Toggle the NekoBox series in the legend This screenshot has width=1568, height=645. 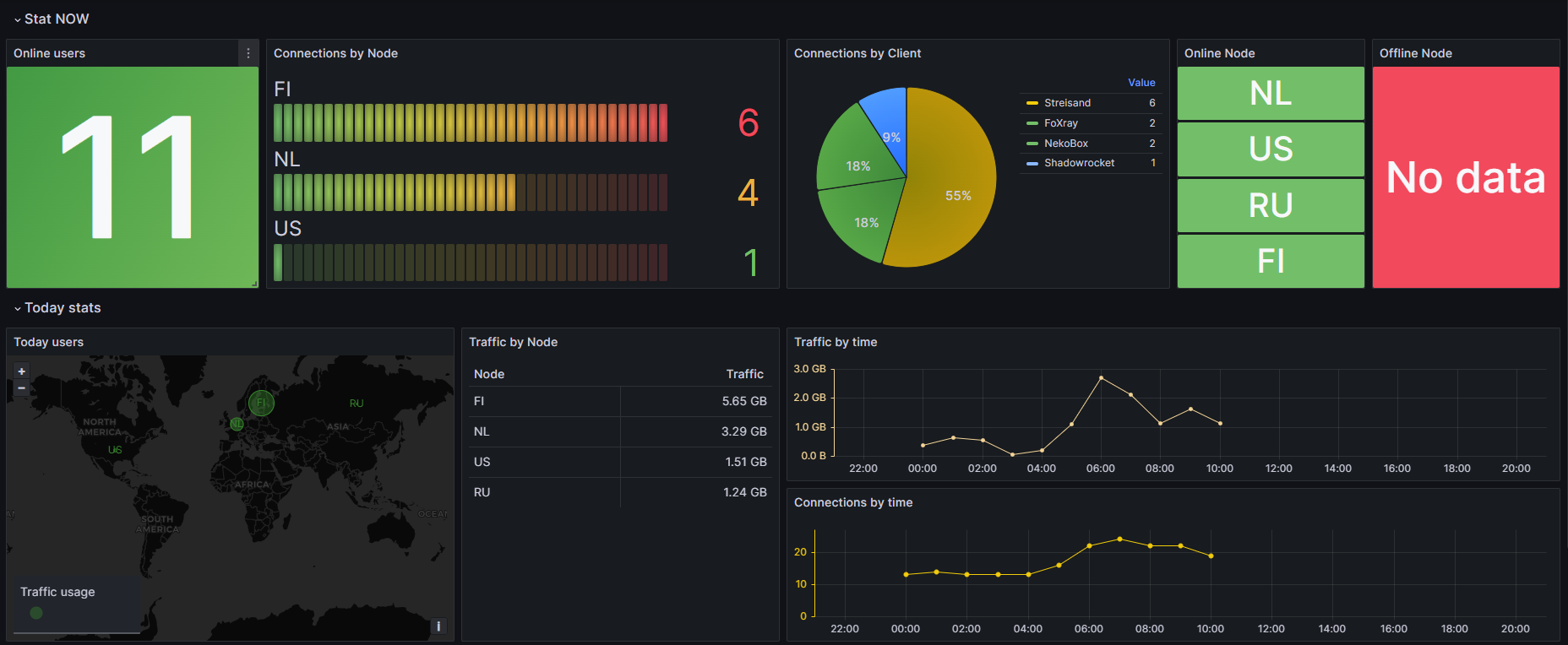click(1066, 144)
